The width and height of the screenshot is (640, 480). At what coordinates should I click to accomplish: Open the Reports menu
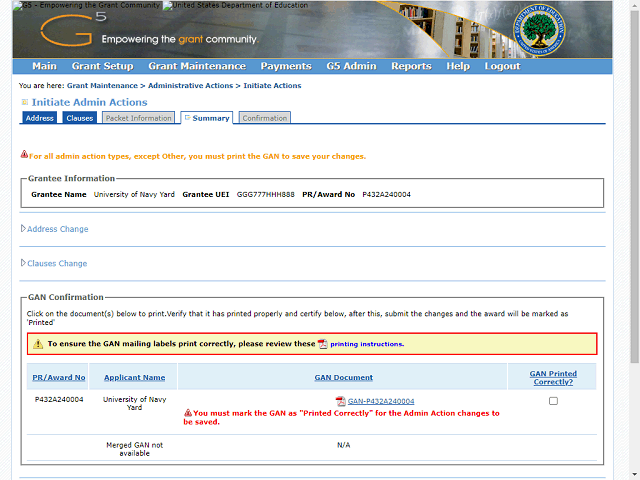tap(411, 66)
